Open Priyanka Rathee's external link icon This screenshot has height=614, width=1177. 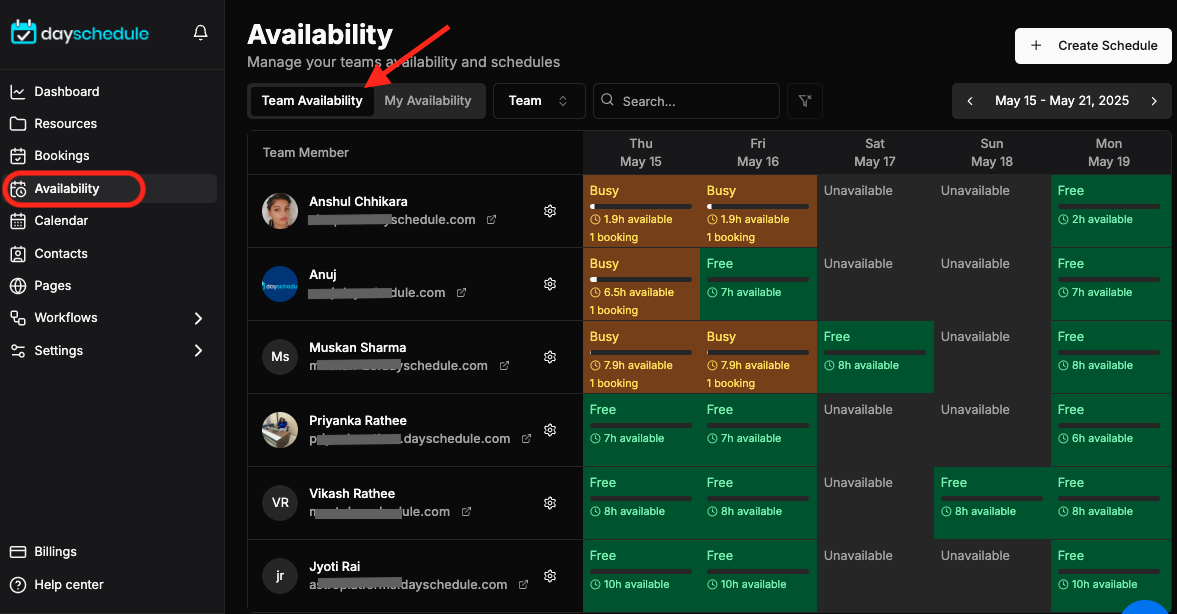526,438
